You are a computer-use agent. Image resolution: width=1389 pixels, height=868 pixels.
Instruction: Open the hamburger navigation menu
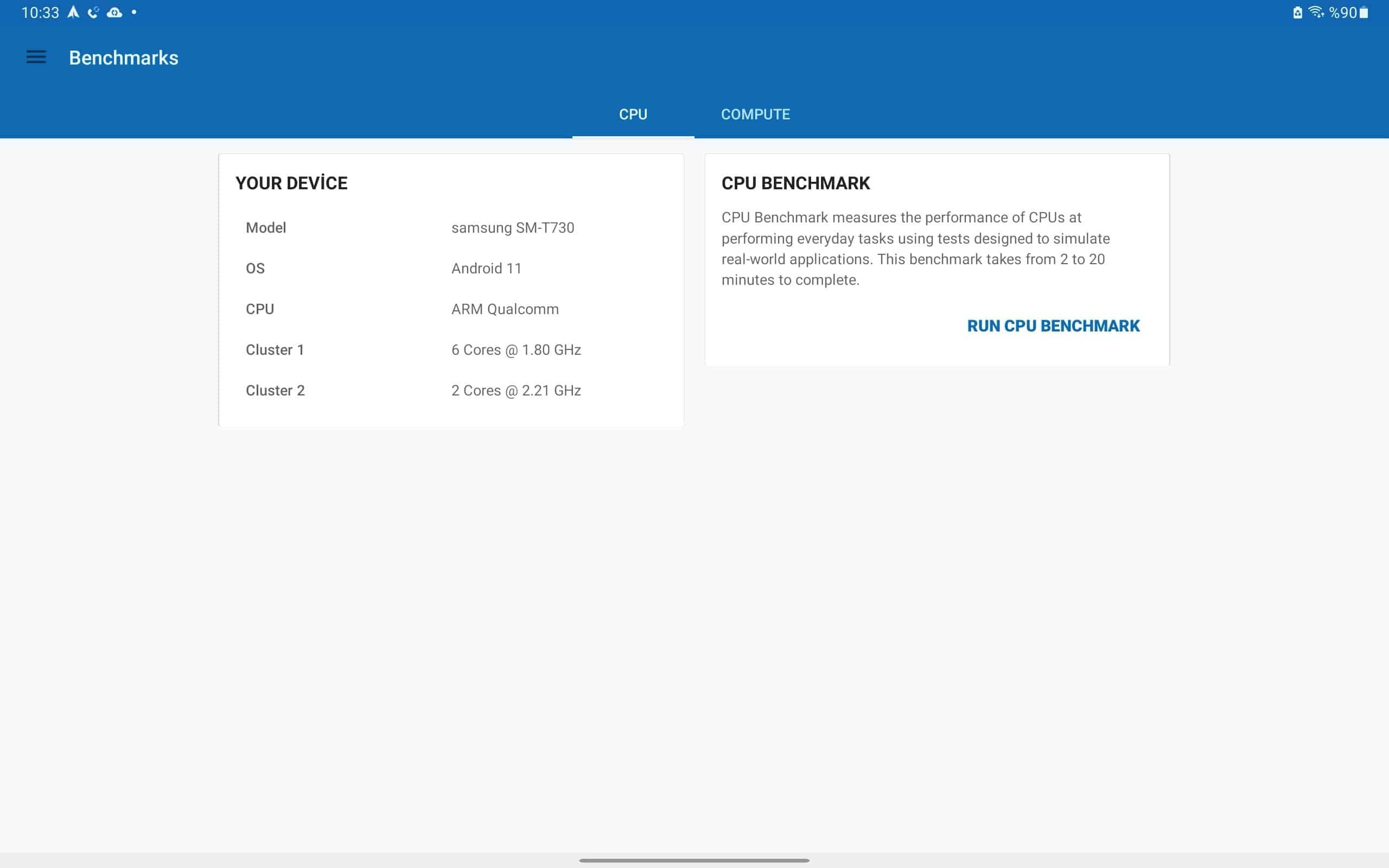(36, 58)
